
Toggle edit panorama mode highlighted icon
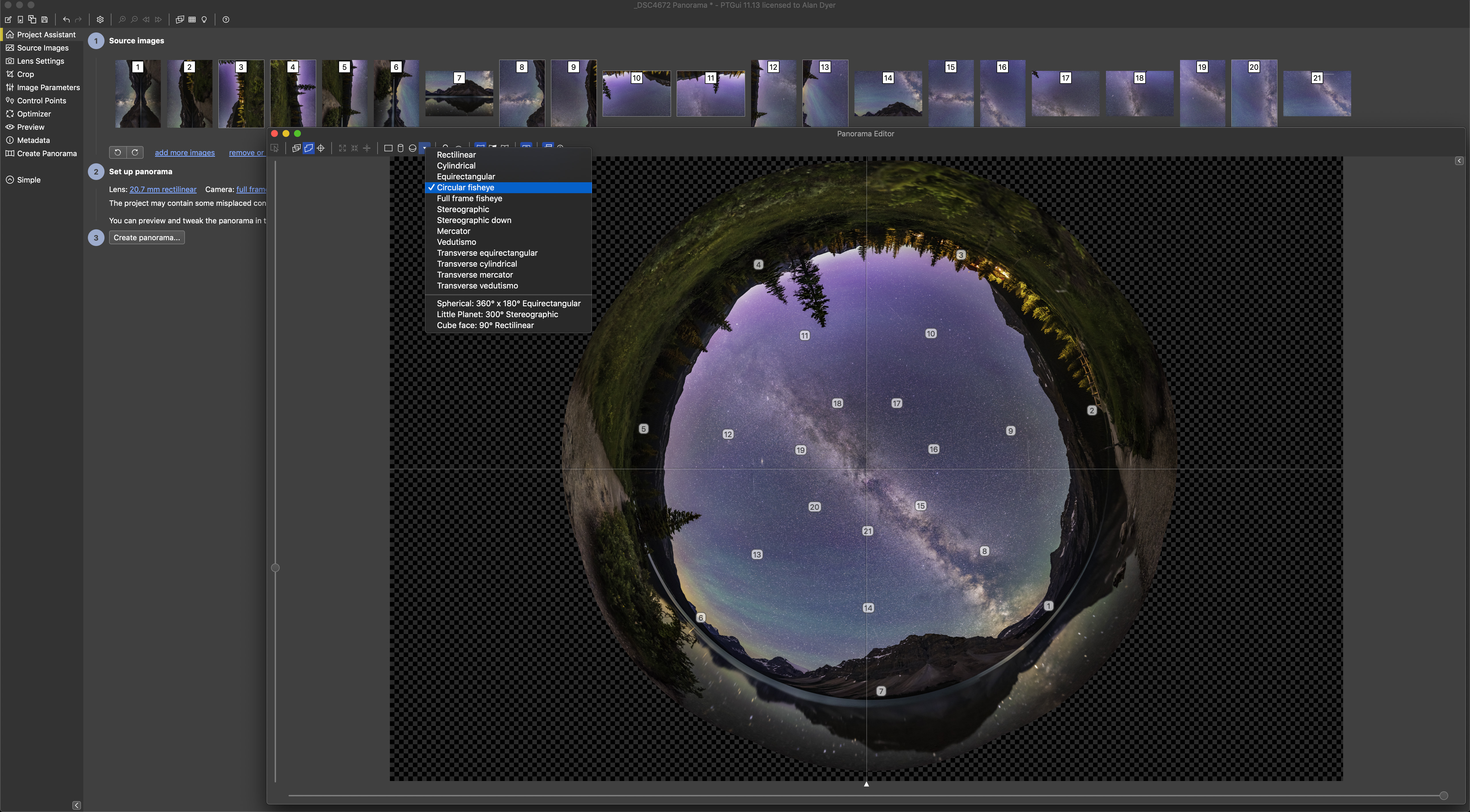click(x=309, y=148)
